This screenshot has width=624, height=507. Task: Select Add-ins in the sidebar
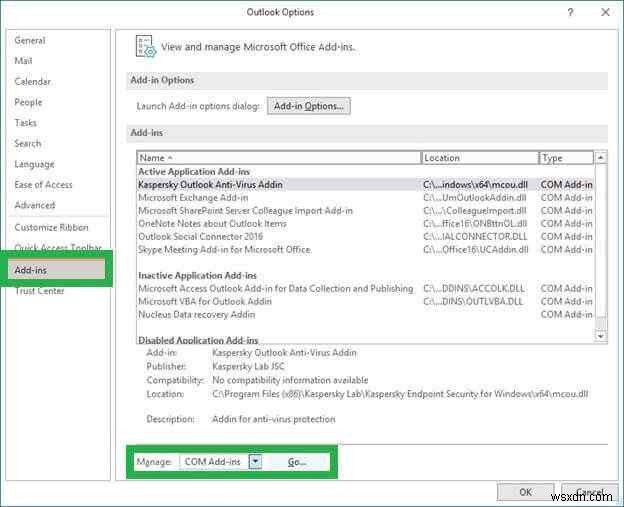57,269
